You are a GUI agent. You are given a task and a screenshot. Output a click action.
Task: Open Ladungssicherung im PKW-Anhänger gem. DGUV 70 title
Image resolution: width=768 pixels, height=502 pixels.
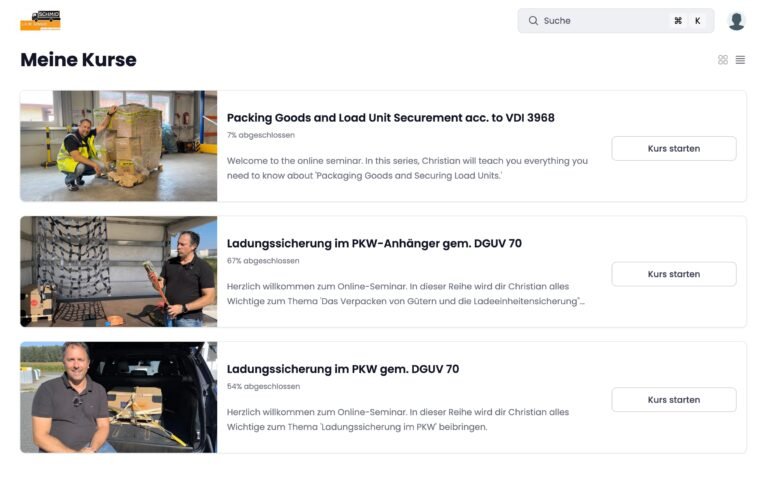point(374,243)
